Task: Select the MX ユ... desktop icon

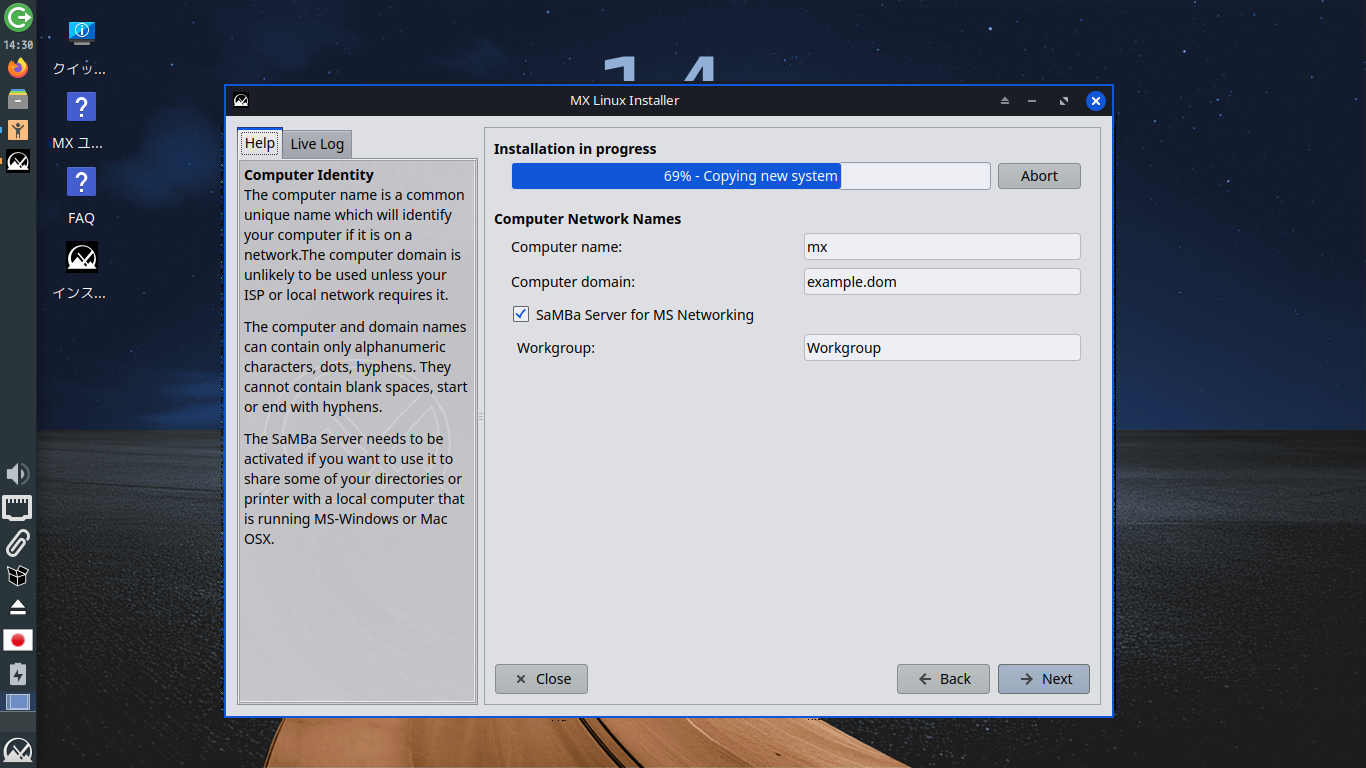Action: tap(81, 121)
